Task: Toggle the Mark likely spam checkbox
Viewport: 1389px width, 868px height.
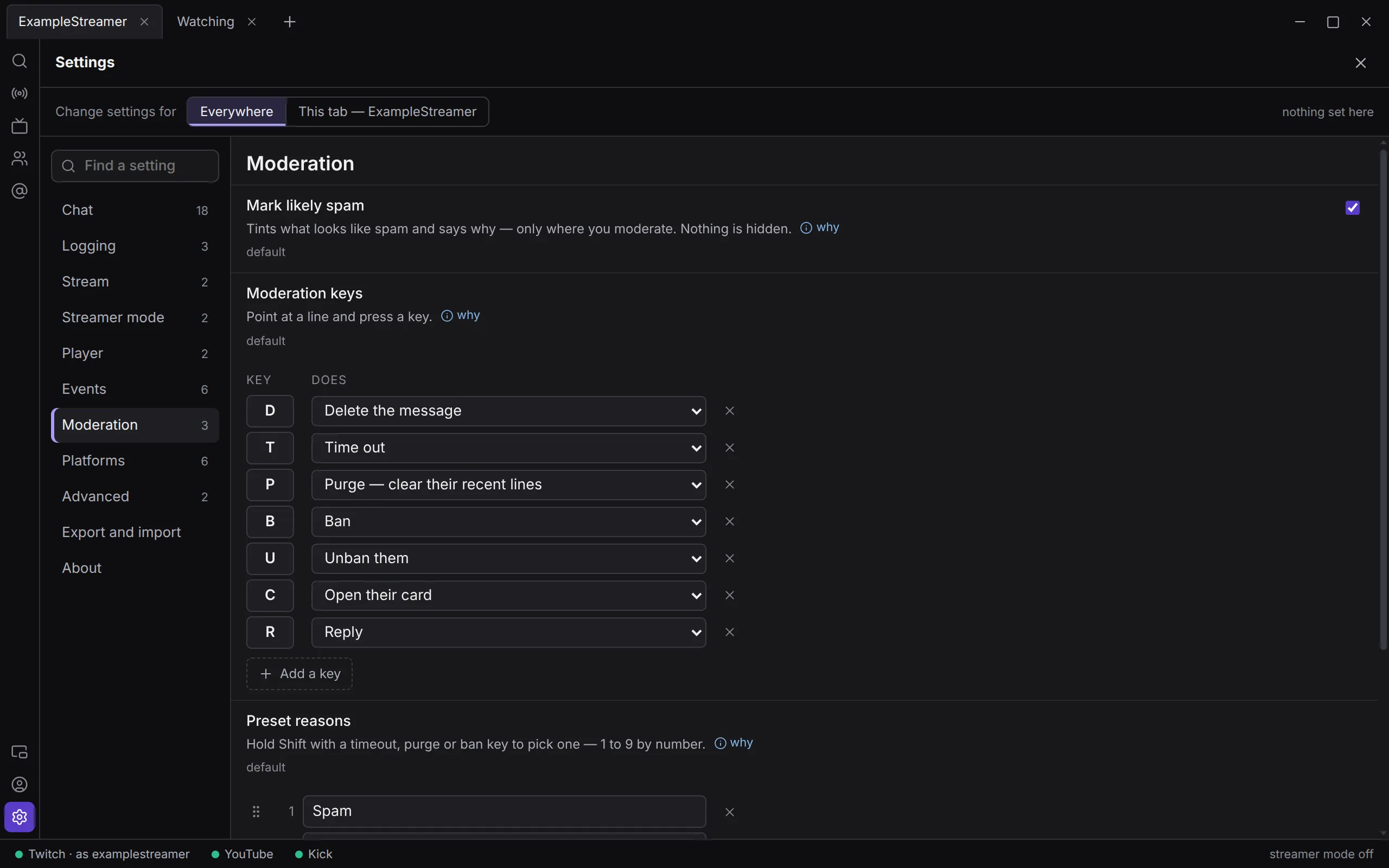Action: click(1352, 207)
